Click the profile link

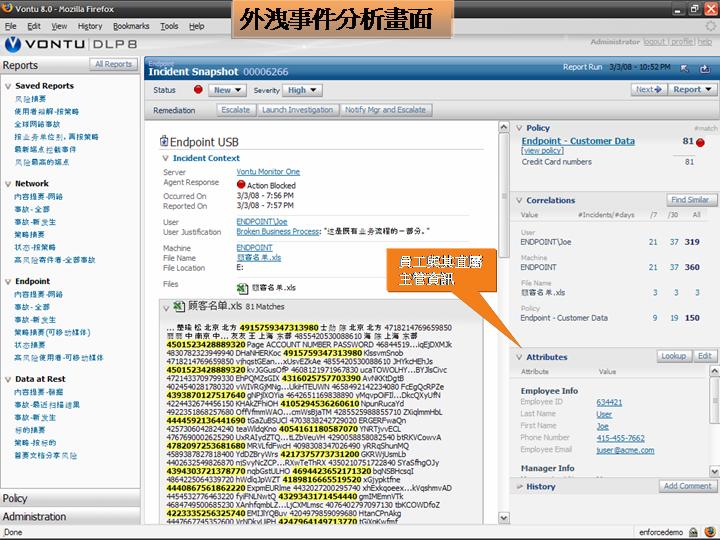[682, 42]
